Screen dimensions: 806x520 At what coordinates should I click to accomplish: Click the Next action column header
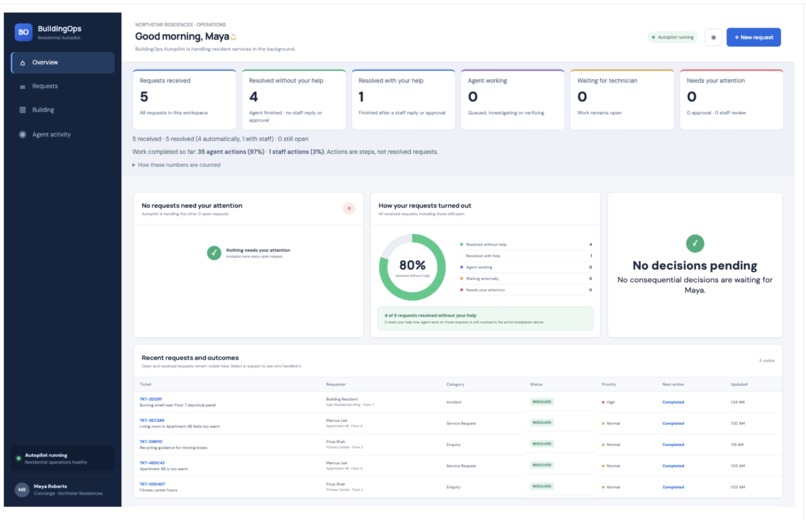click(x=673, y=384)
